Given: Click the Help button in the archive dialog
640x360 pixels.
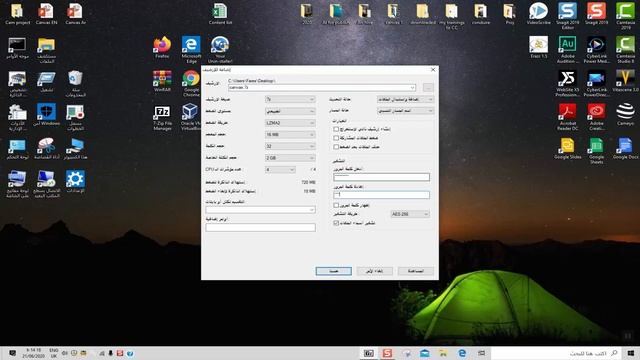Looking at the screenshot, I should click(x=416, y=271).
